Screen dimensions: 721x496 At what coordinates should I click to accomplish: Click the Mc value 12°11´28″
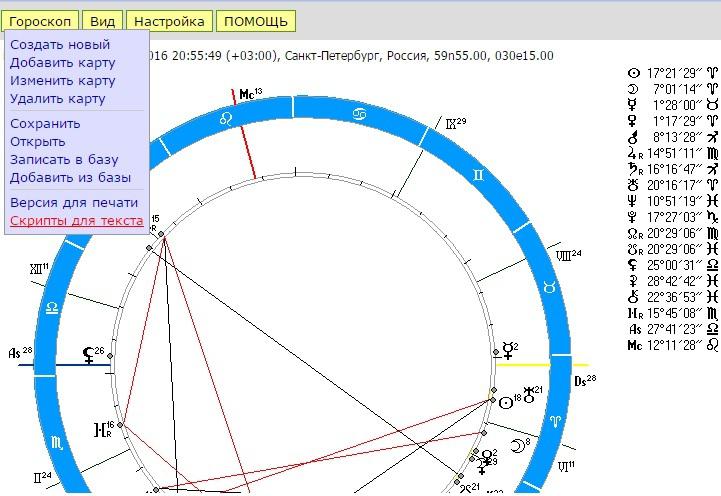click(675, 345)
